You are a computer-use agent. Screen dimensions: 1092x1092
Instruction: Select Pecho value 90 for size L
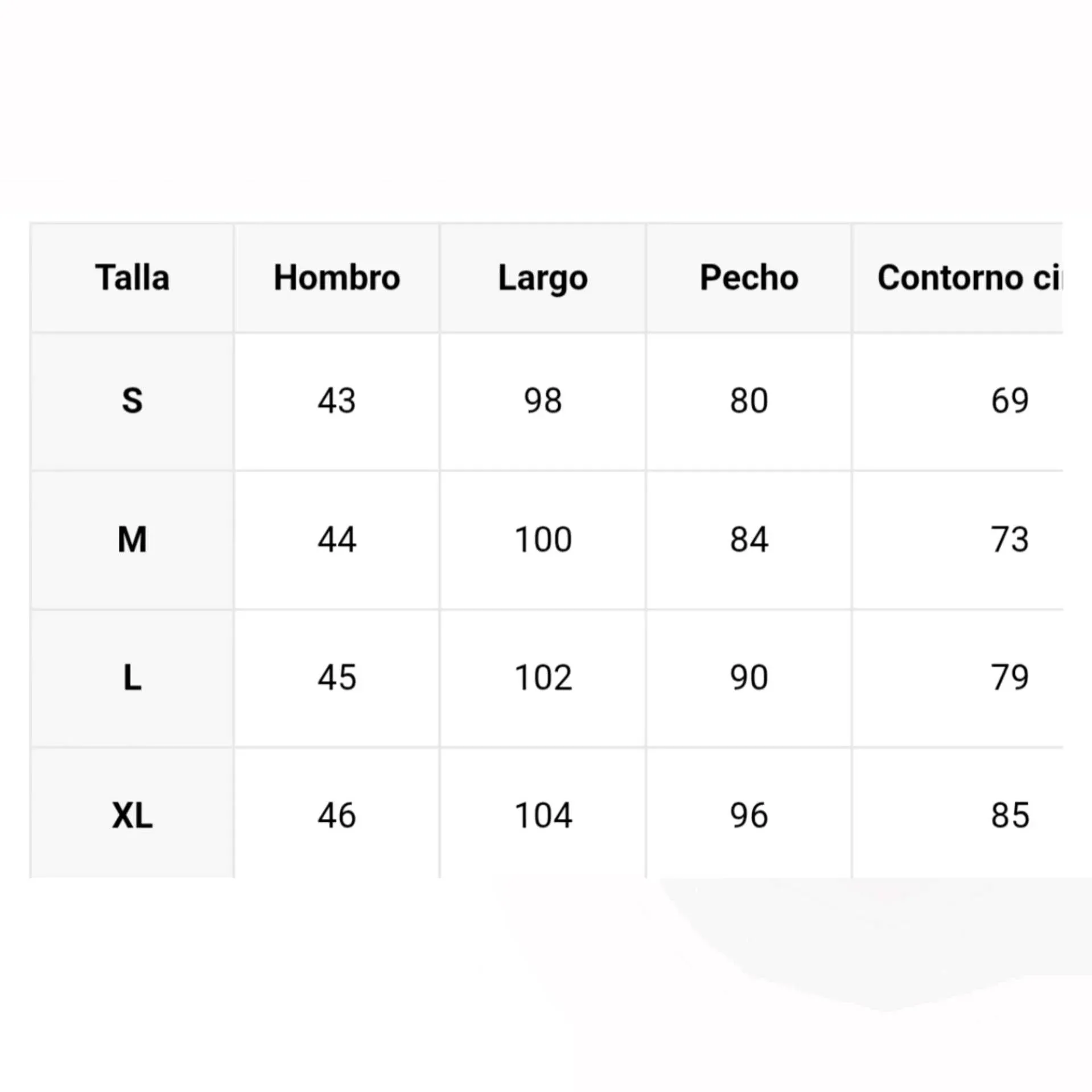click(749, 678)
